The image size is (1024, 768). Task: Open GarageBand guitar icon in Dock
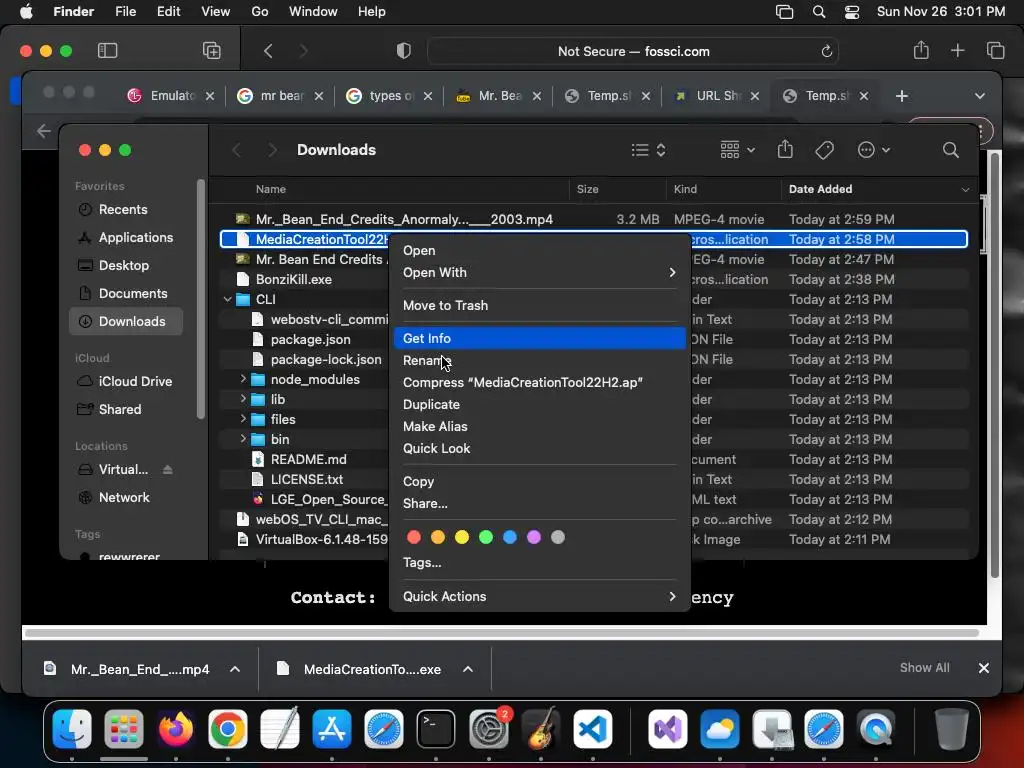541,728
